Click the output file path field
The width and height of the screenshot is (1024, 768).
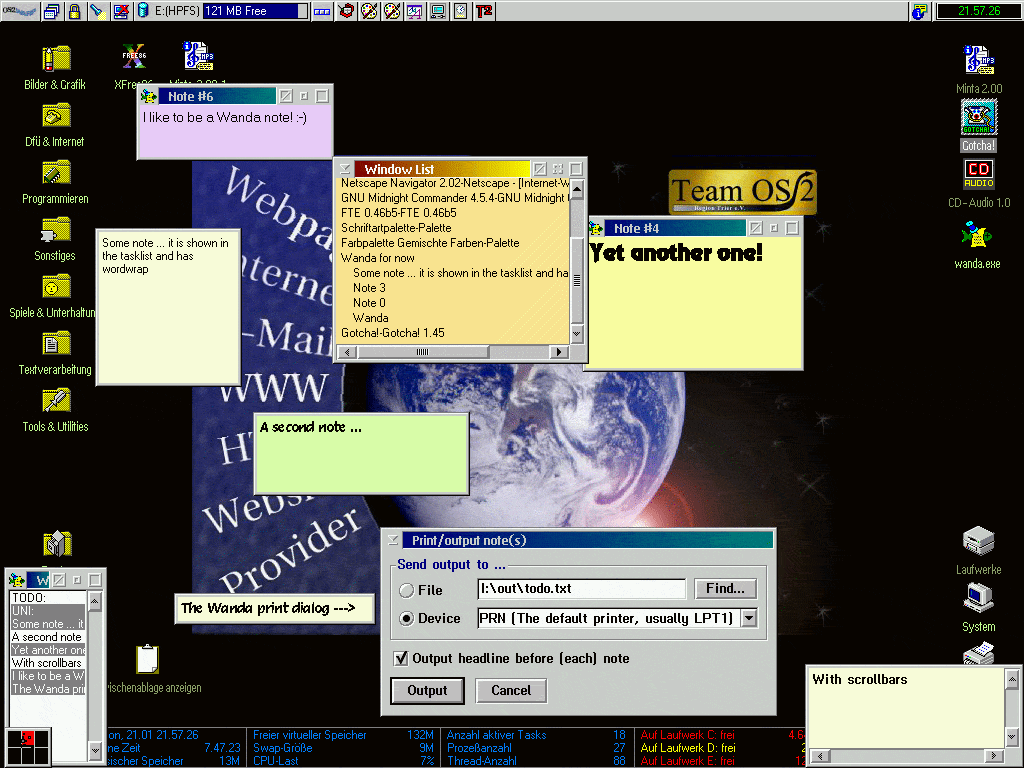point(581,588)
